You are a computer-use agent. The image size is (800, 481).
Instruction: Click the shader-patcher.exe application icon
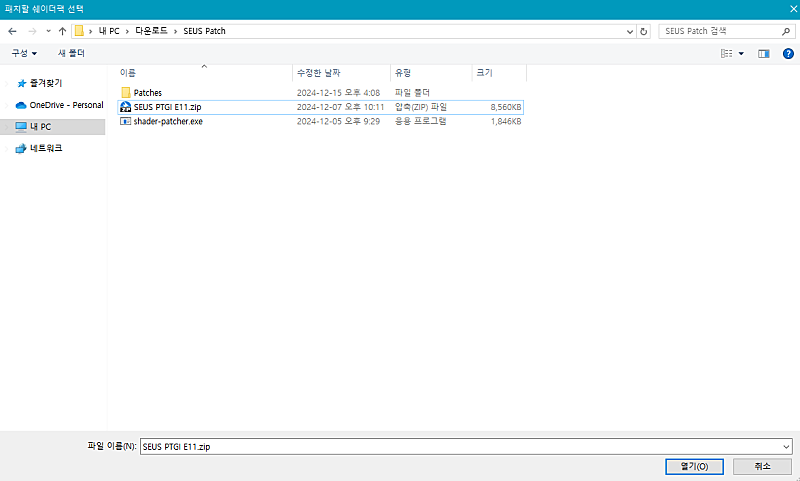click(x=125, y=121)
